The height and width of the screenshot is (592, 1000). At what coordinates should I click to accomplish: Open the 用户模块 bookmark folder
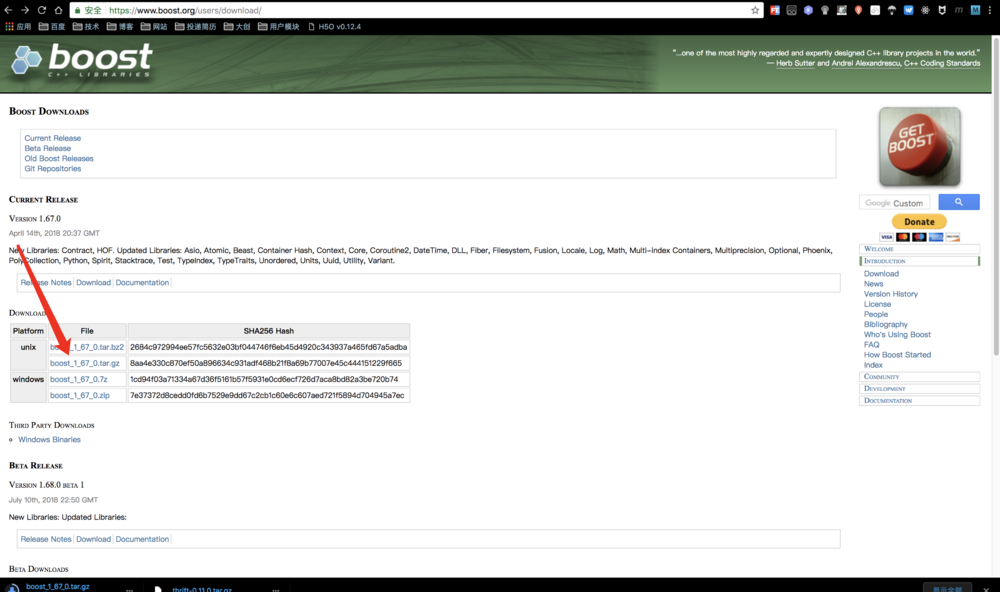click(x=279, y=27)
